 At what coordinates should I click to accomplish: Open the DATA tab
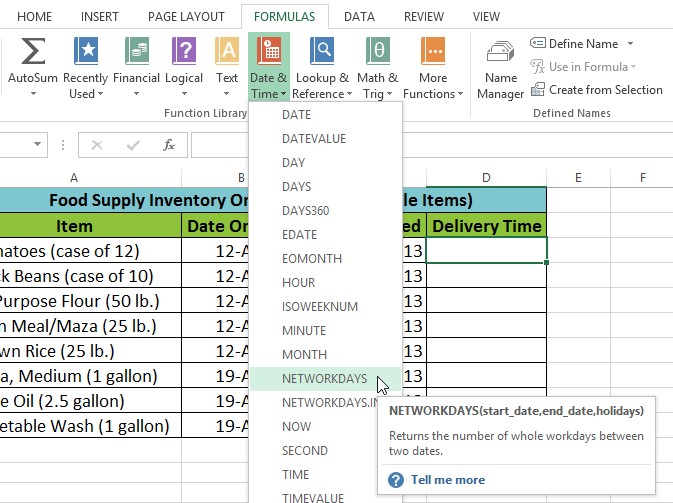coord(359,17)
